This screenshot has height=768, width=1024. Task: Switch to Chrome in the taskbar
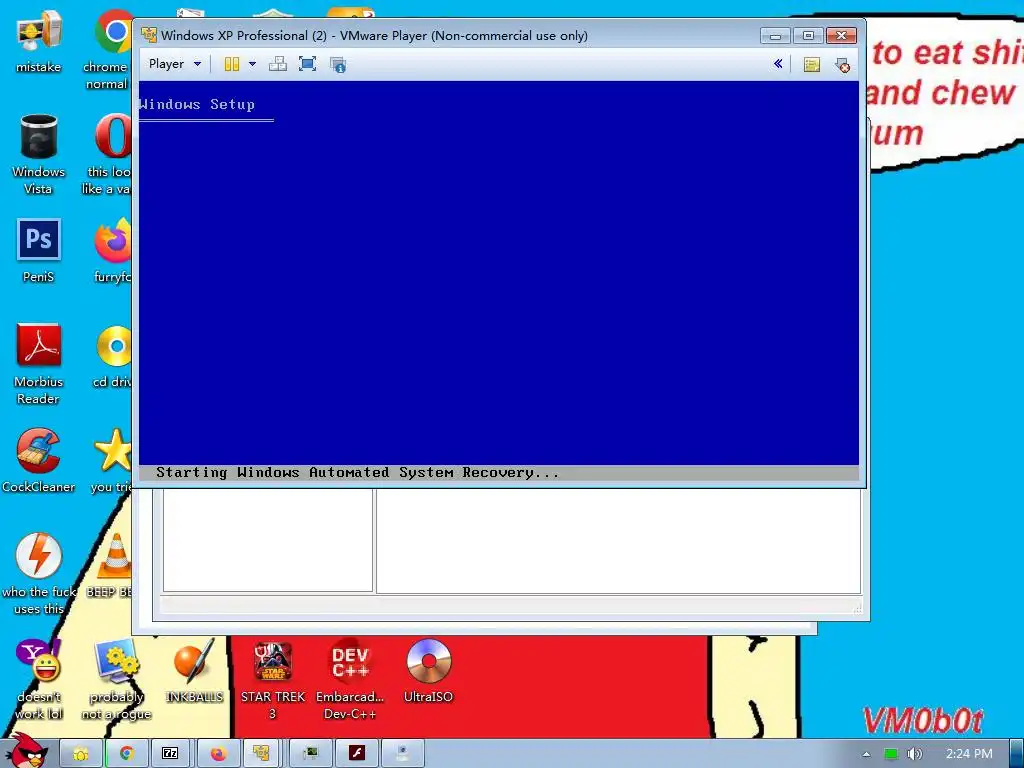126,754
